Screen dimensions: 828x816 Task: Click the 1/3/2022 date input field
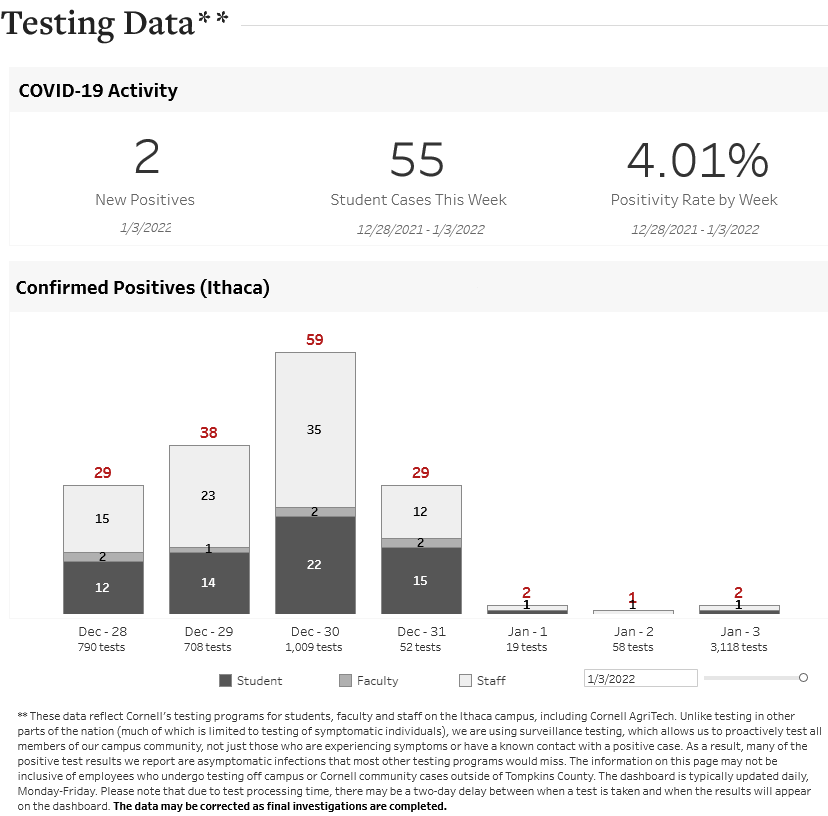640,678
